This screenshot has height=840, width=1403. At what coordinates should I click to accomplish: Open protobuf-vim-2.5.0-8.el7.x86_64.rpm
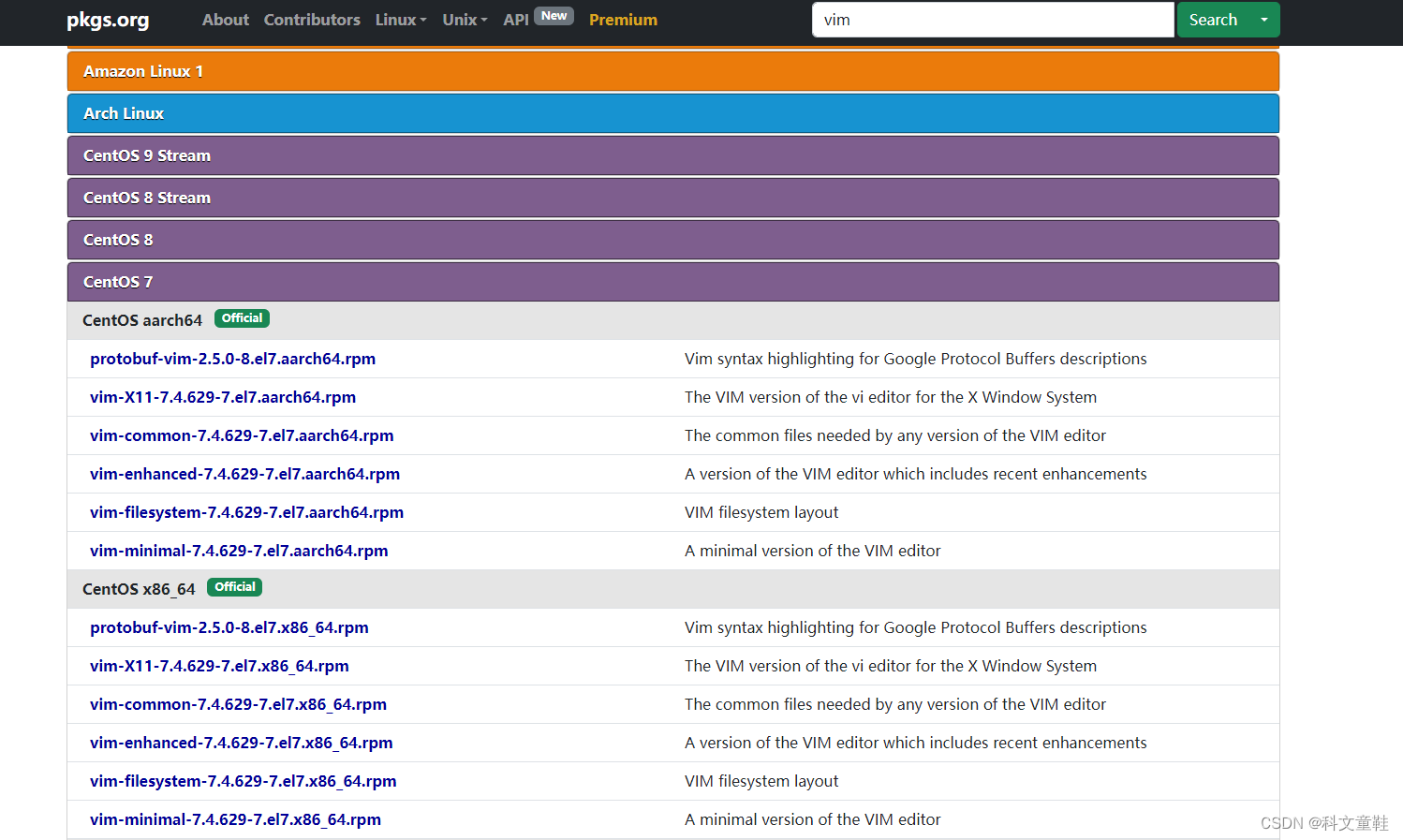[x=229, y=627]
